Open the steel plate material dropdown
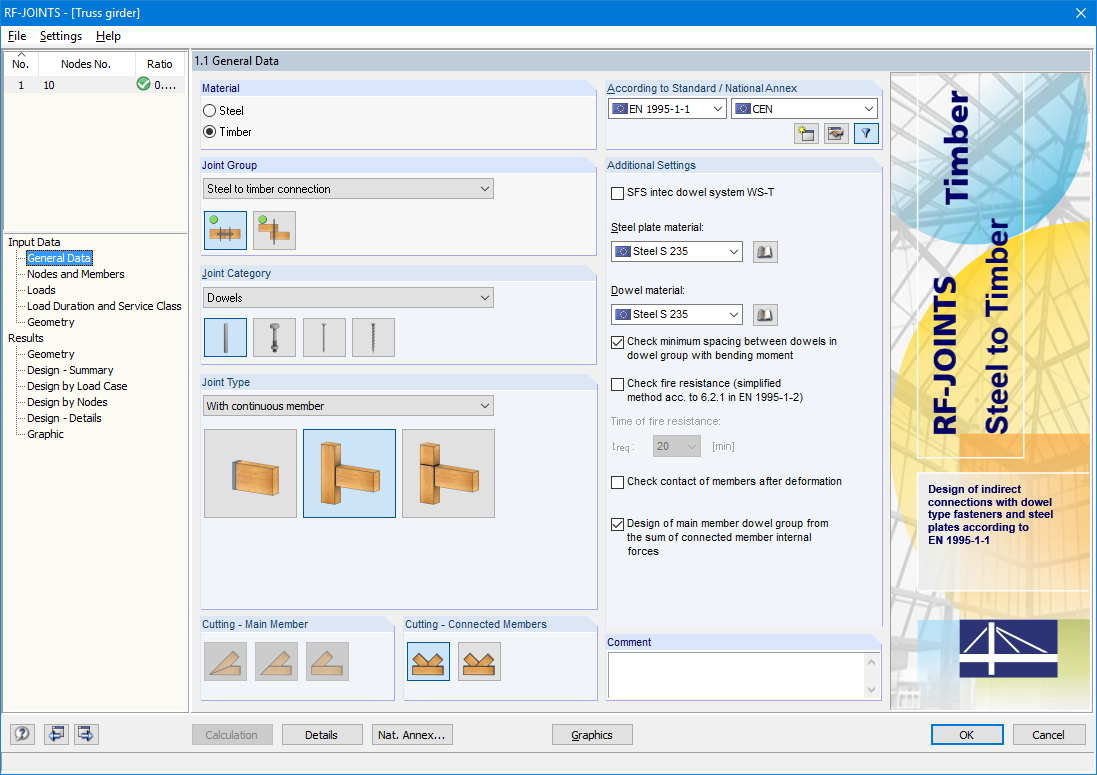Screen dimensions: 1097x775 pos(677,252)
